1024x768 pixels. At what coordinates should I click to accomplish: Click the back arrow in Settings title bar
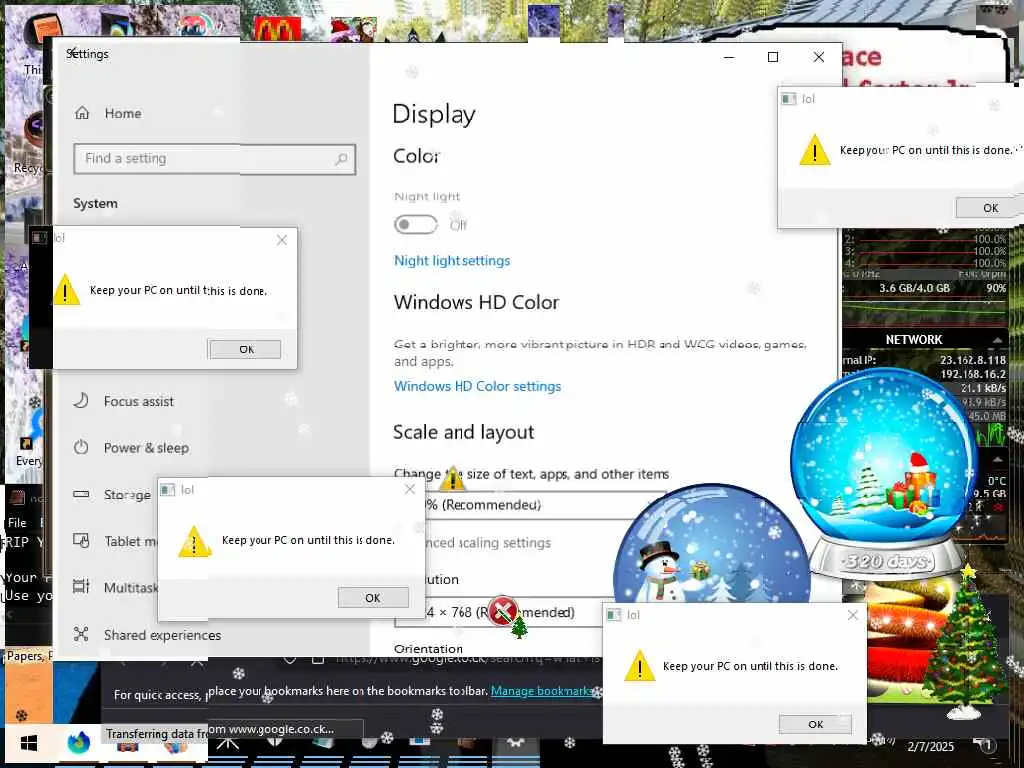[x=72, y=53]
